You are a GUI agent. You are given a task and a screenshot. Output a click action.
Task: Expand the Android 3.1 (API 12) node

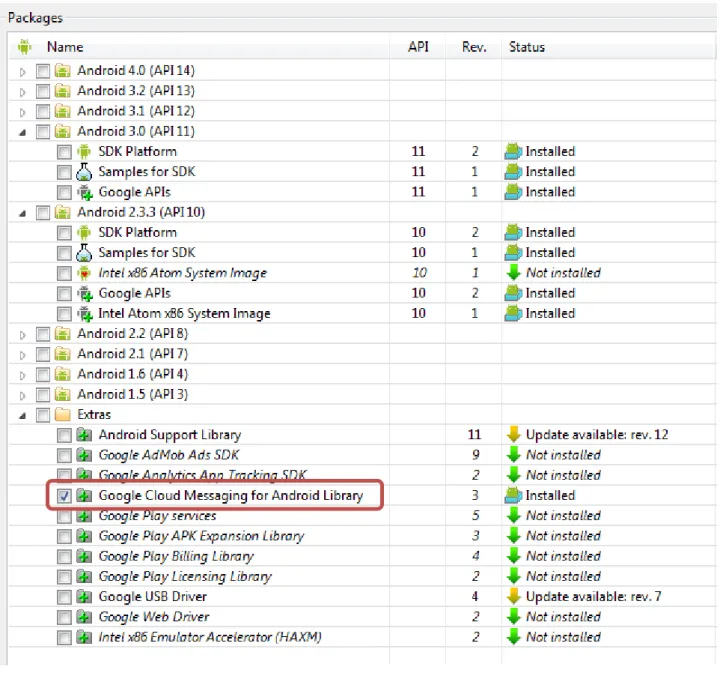[22, 112]
